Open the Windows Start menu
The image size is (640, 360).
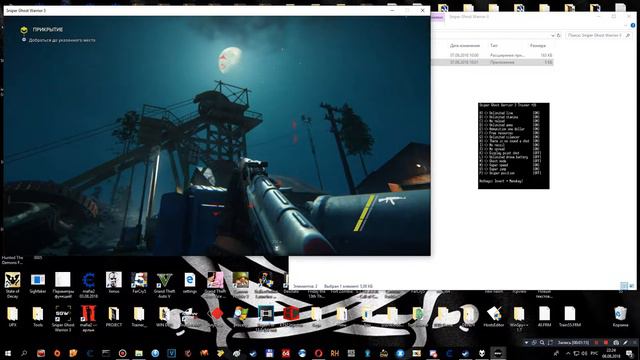point(7,353)
